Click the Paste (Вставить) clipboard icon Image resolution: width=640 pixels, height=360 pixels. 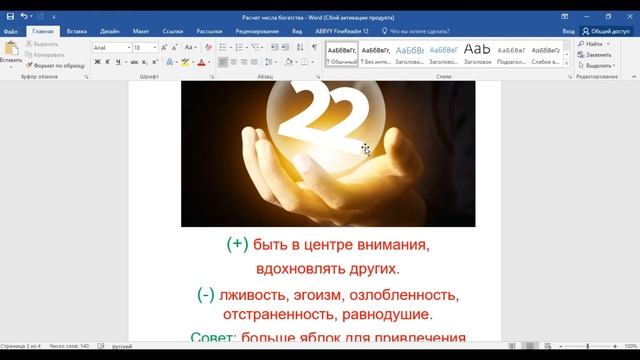coord(11,48)
